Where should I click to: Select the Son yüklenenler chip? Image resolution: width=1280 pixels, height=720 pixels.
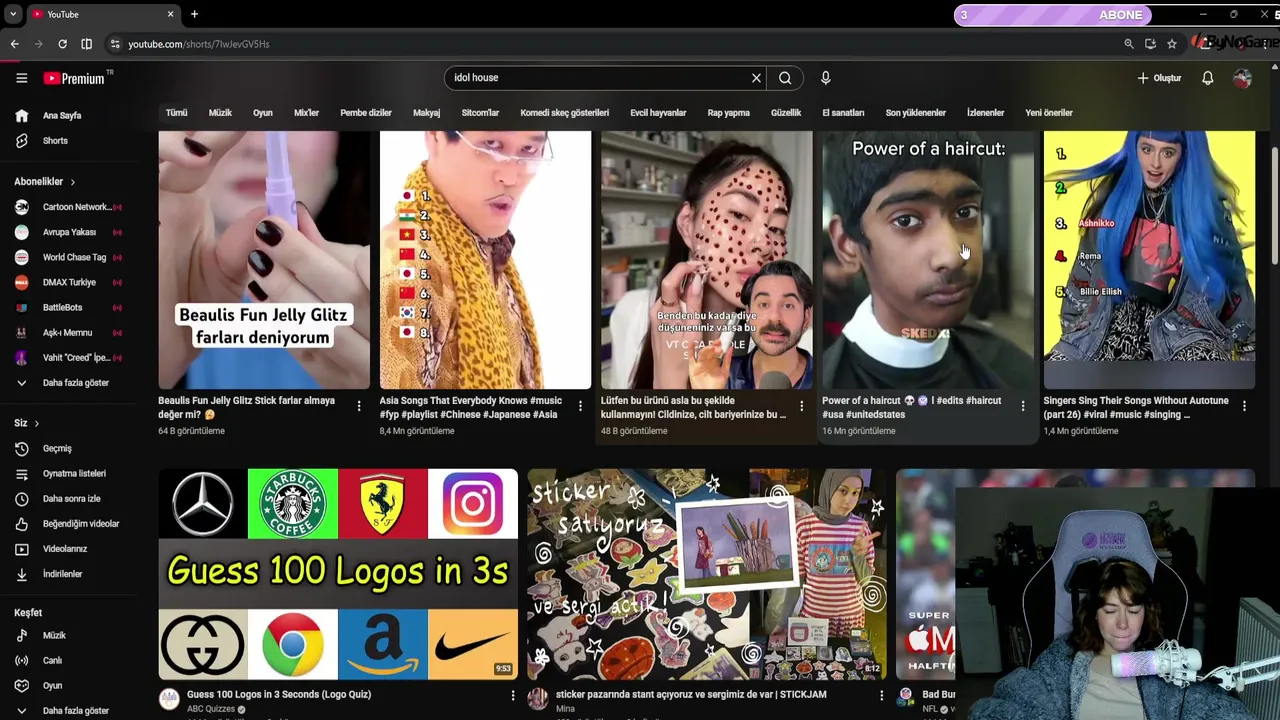click(x=915, y=113)
